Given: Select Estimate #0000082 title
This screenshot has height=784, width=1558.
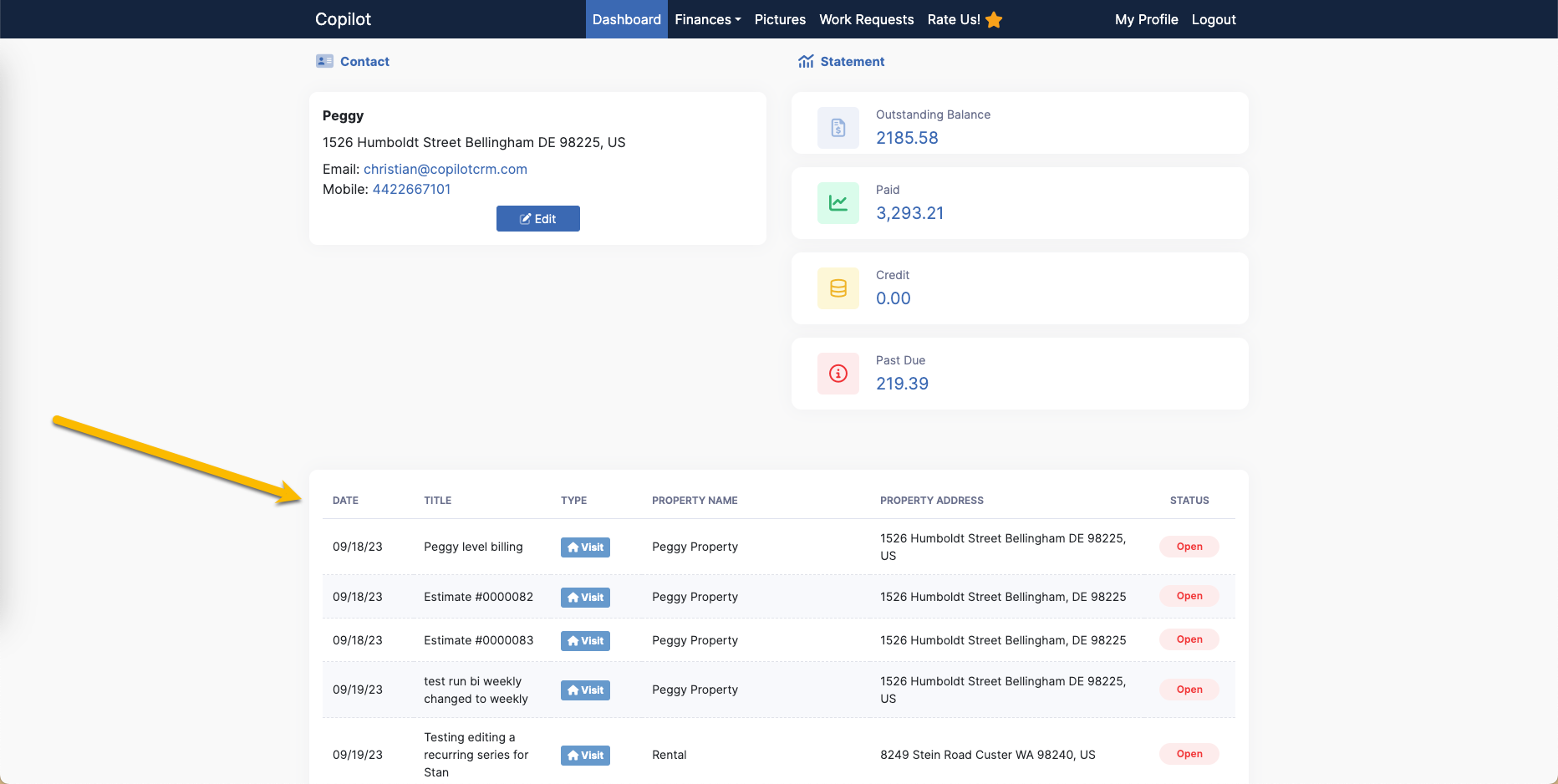Looking at the screenshot, I should 478,597.
